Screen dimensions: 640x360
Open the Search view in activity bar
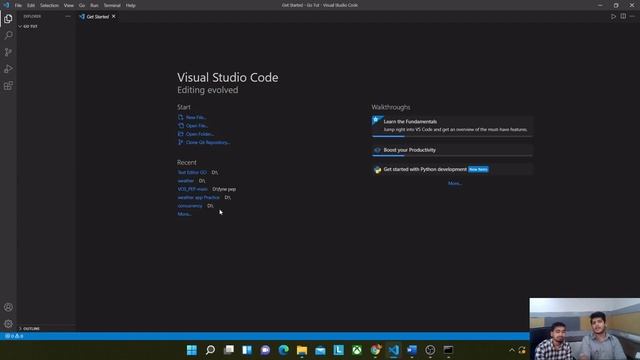coord(8,36)
